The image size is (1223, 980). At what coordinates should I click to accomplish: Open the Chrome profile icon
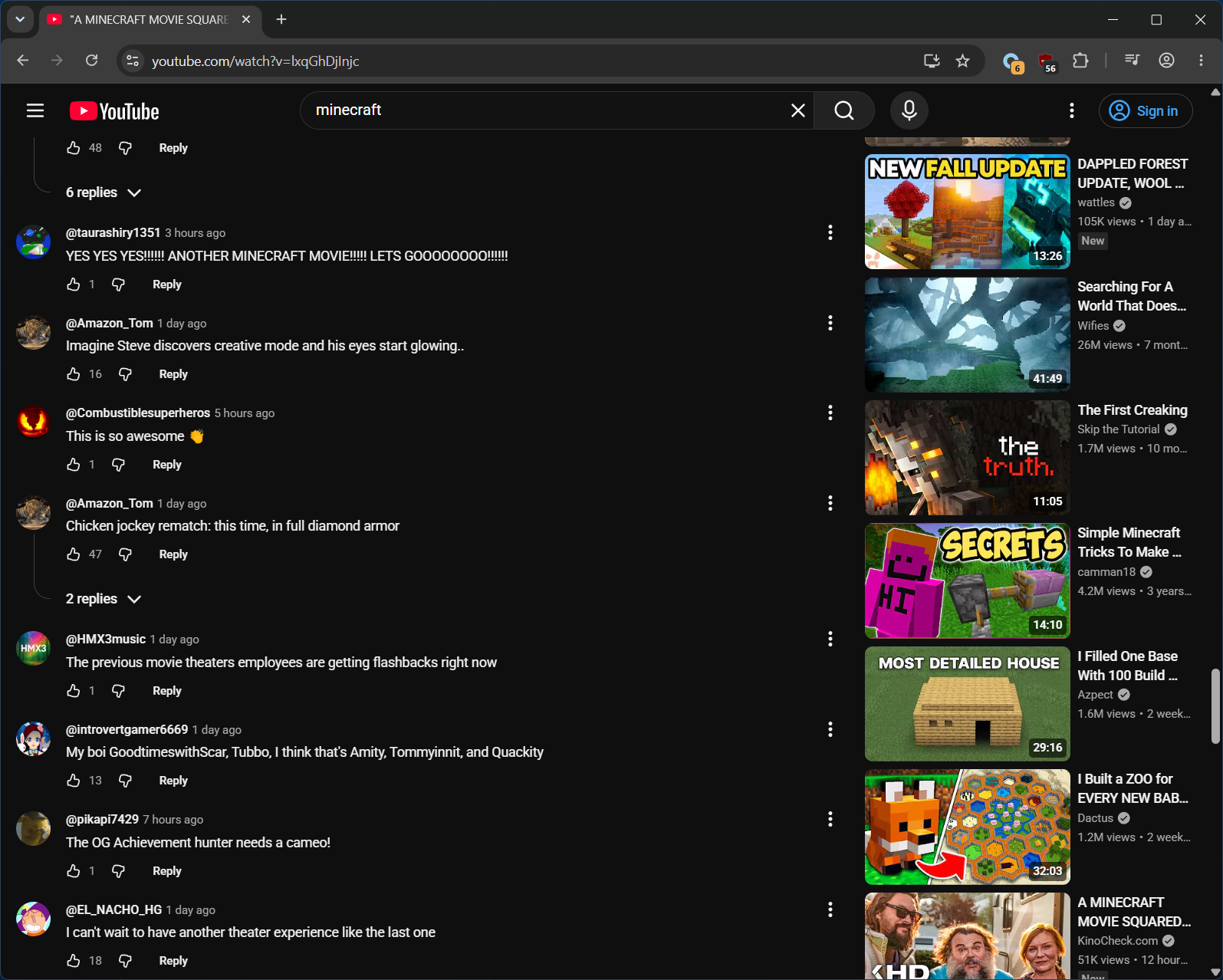coord(1166,61)
